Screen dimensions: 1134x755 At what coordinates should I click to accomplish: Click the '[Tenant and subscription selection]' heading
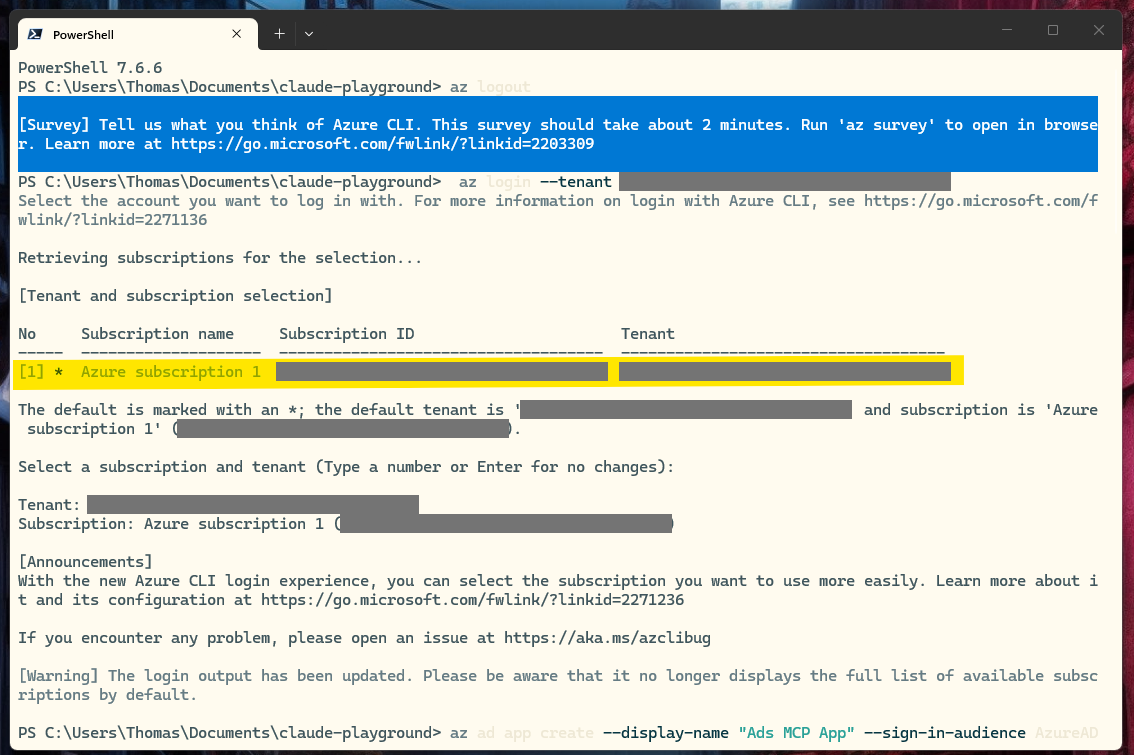point(175,296)
